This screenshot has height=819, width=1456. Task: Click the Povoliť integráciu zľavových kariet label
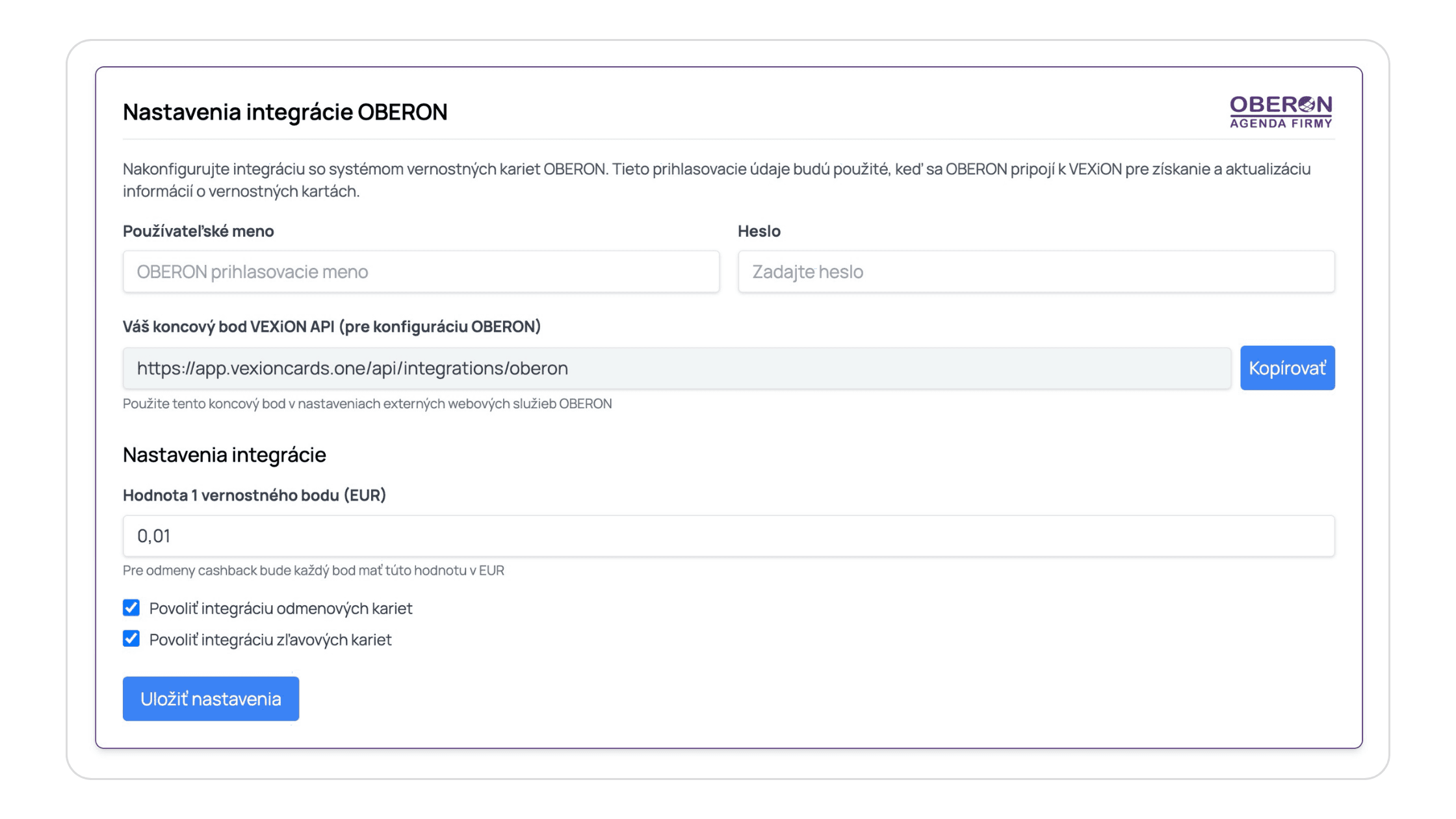(270, 640)
